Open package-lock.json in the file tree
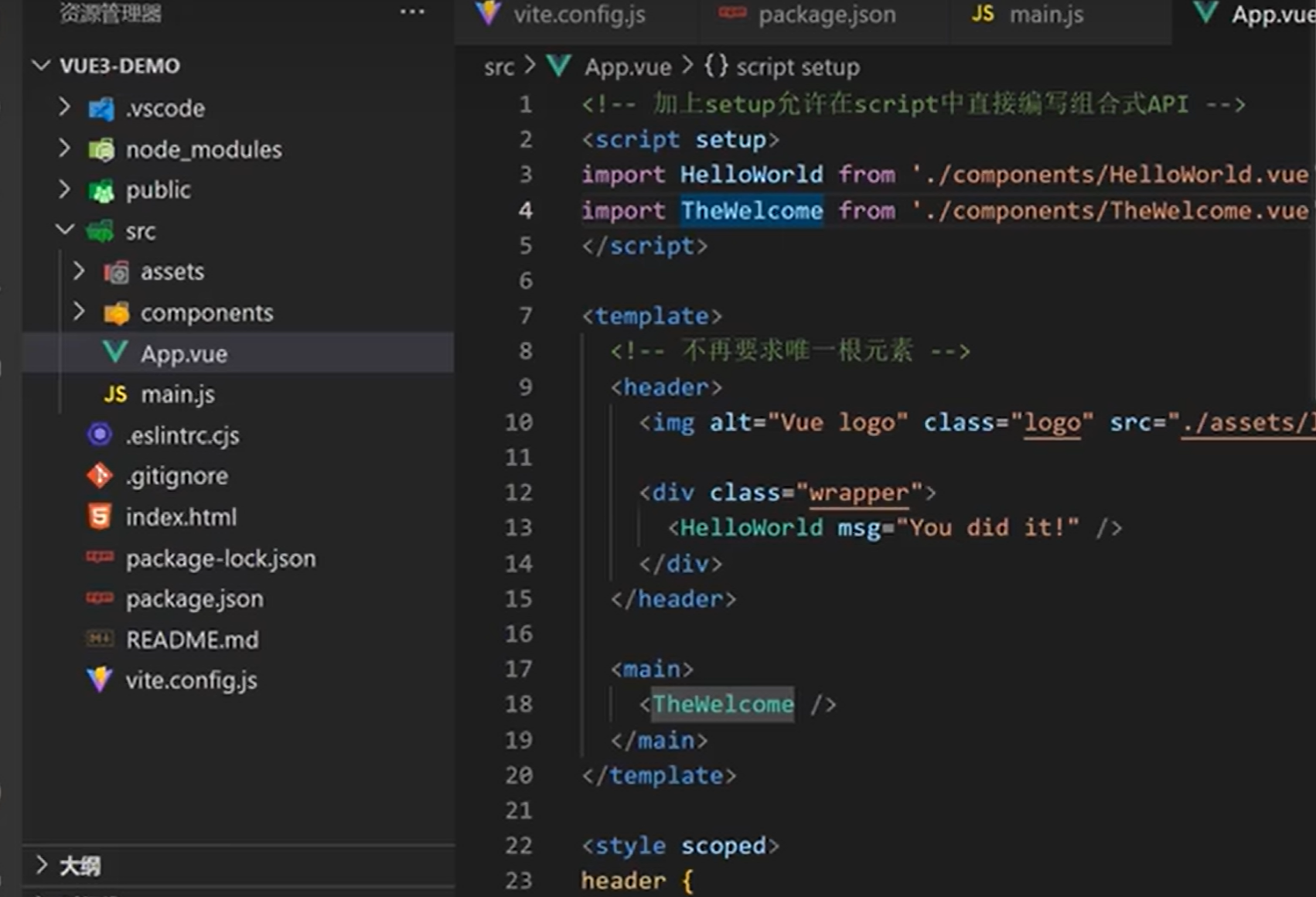 pyautogui.click(x=238, y=558)
